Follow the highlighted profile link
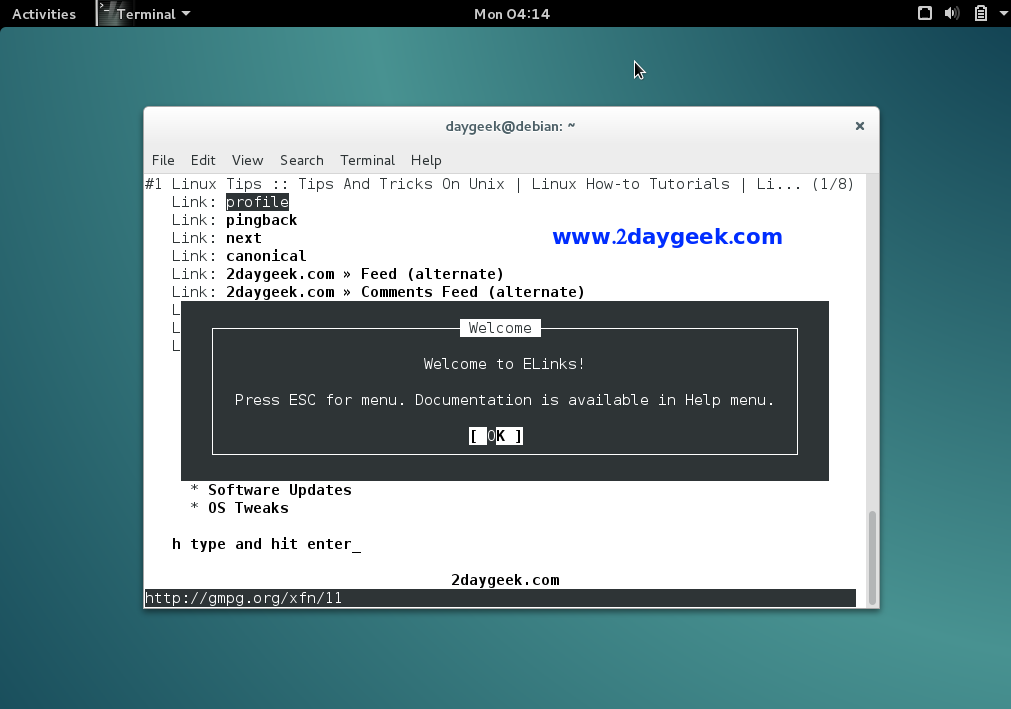 coord(257,202)
